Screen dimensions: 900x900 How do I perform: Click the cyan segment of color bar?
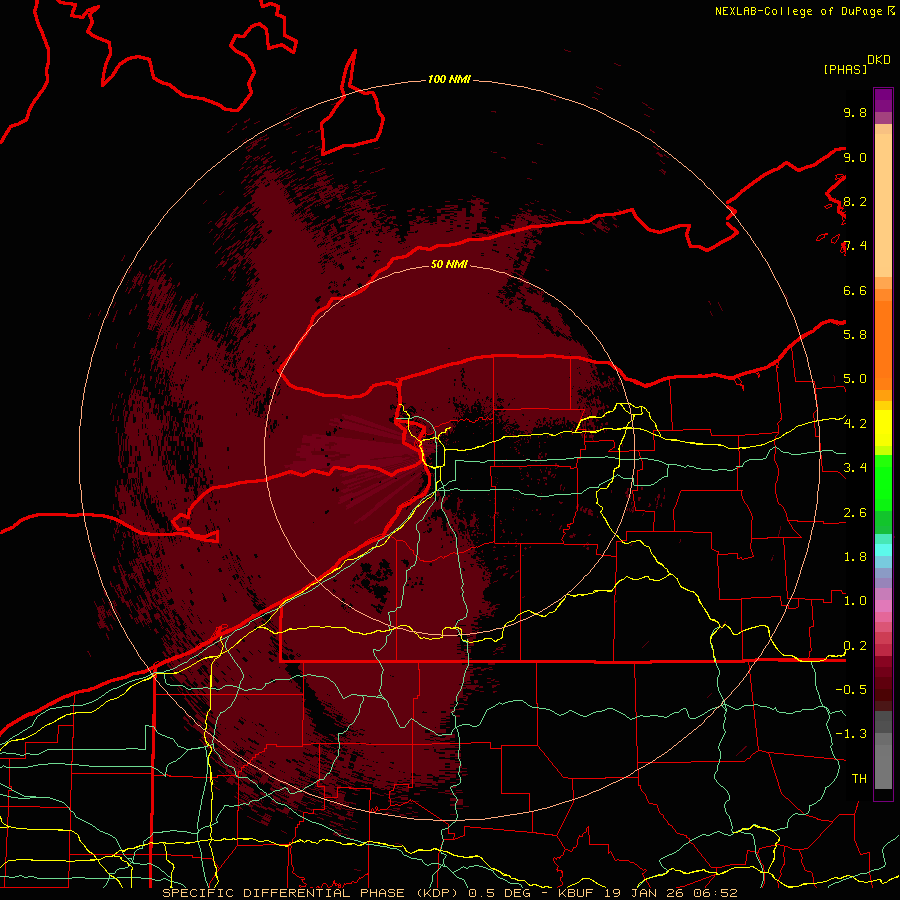883,550
